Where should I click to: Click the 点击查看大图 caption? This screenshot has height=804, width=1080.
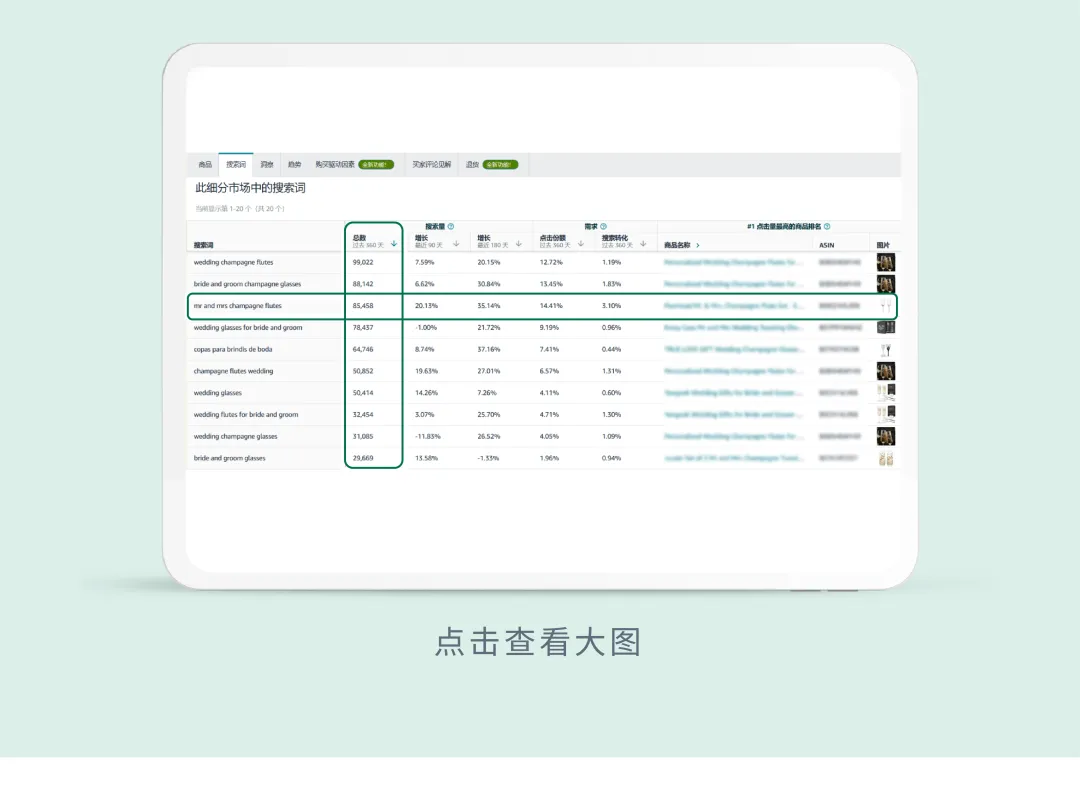pos(539,642)
